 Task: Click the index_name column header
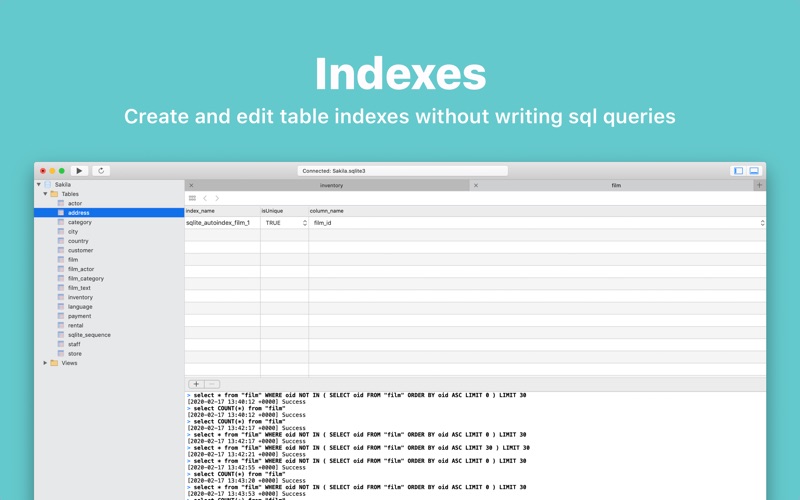[x=222, y=211]
